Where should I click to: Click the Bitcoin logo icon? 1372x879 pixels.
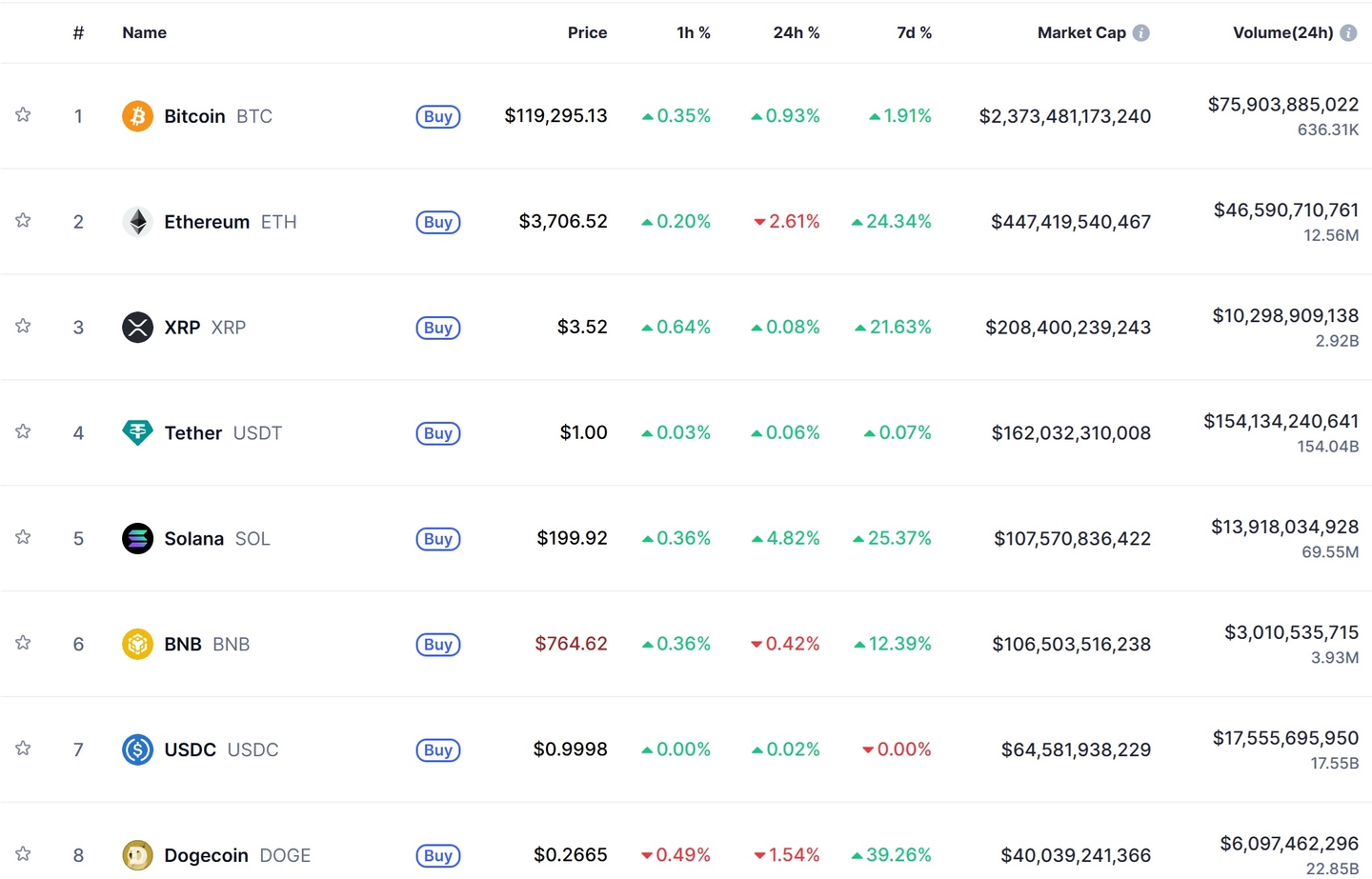tap(137, 115)
